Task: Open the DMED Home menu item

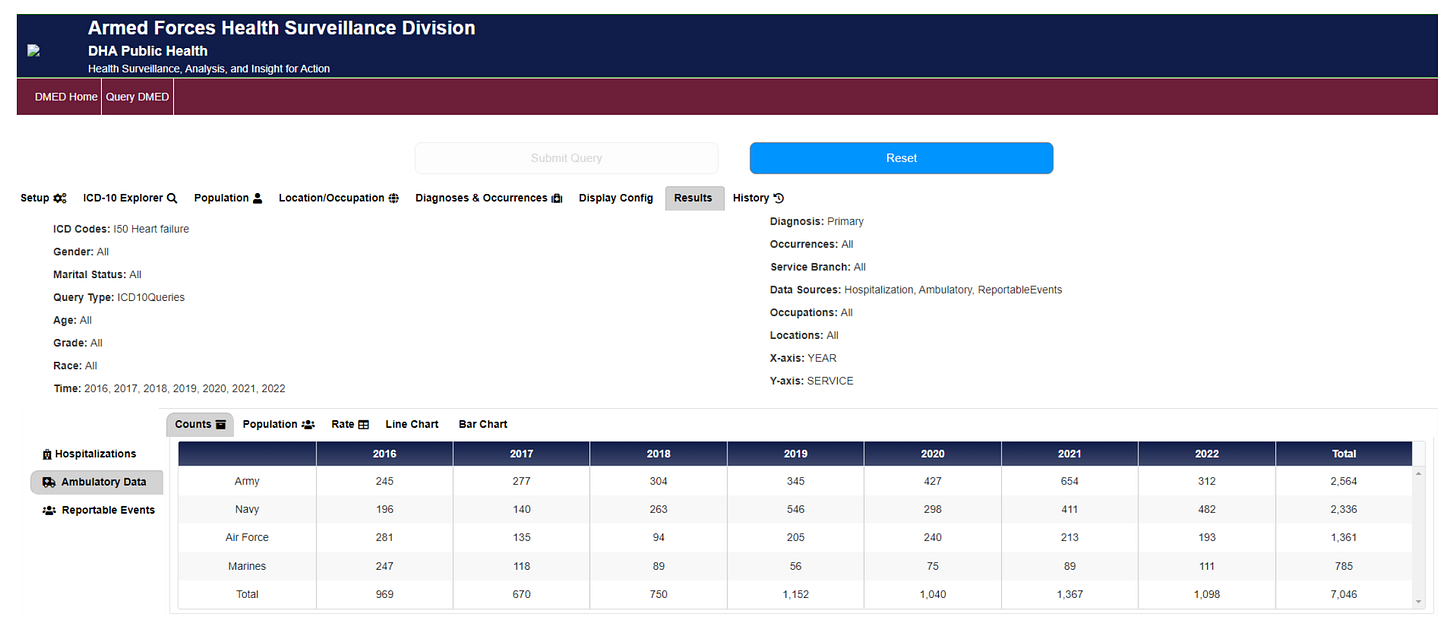Action: tap(66, 97)
